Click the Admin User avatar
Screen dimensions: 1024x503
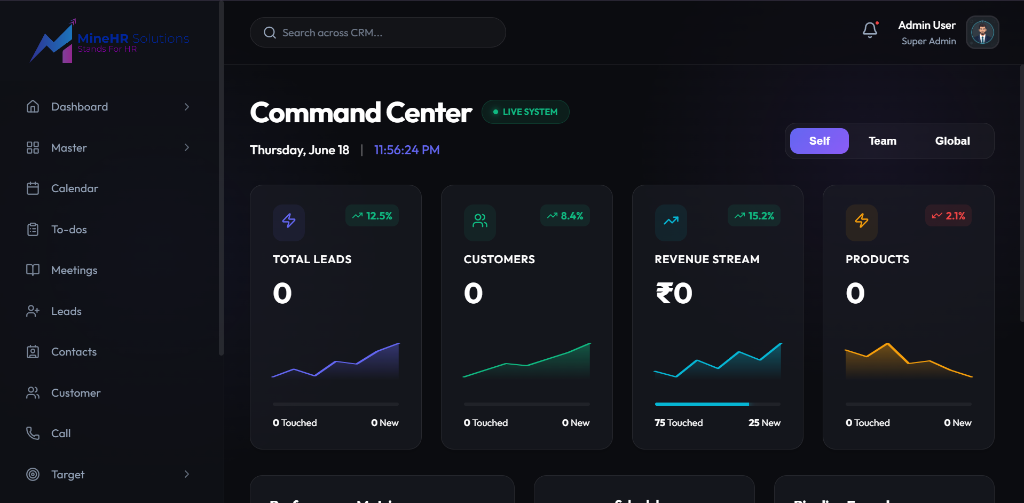pos(982,32)
